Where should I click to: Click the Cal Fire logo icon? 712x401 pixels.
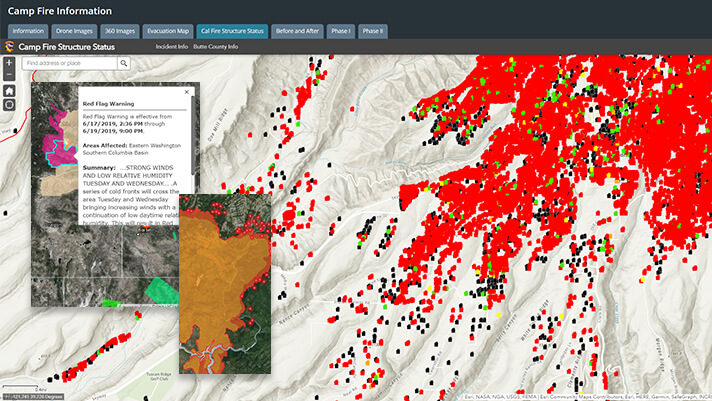point(9,46)
